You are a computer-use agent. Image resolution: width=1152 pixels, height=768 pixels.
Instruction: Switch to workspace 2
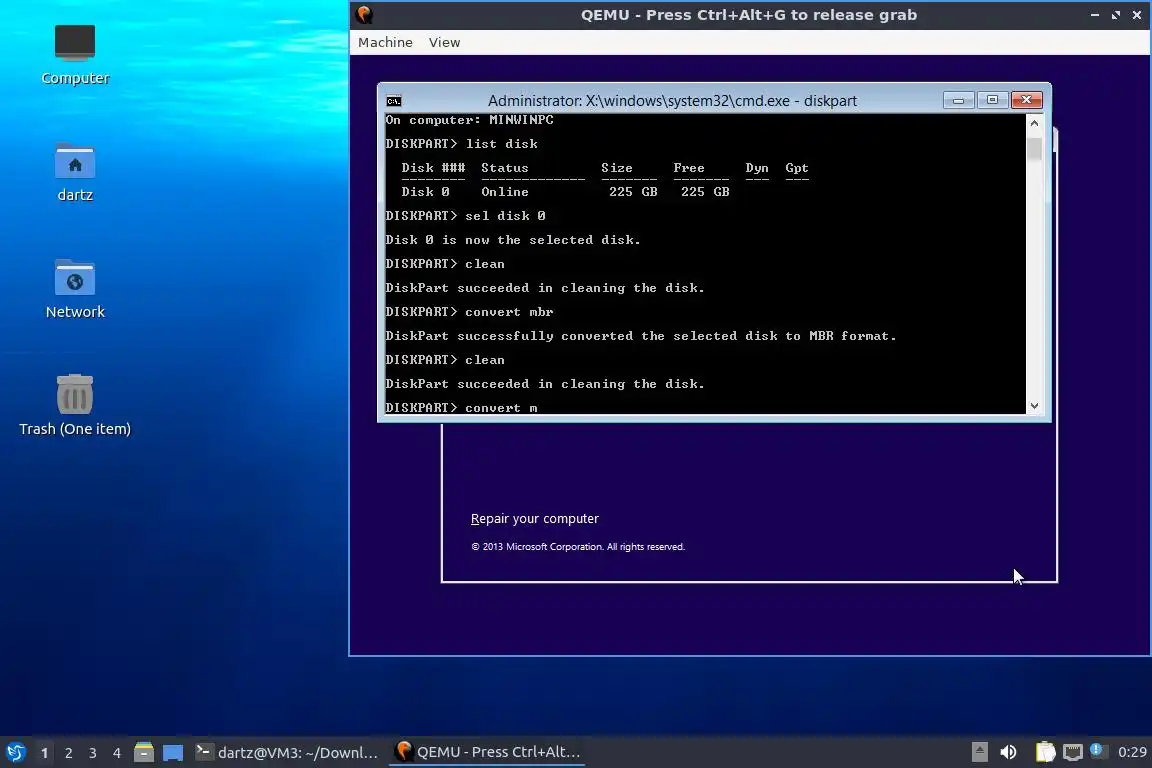pos(69,753)
